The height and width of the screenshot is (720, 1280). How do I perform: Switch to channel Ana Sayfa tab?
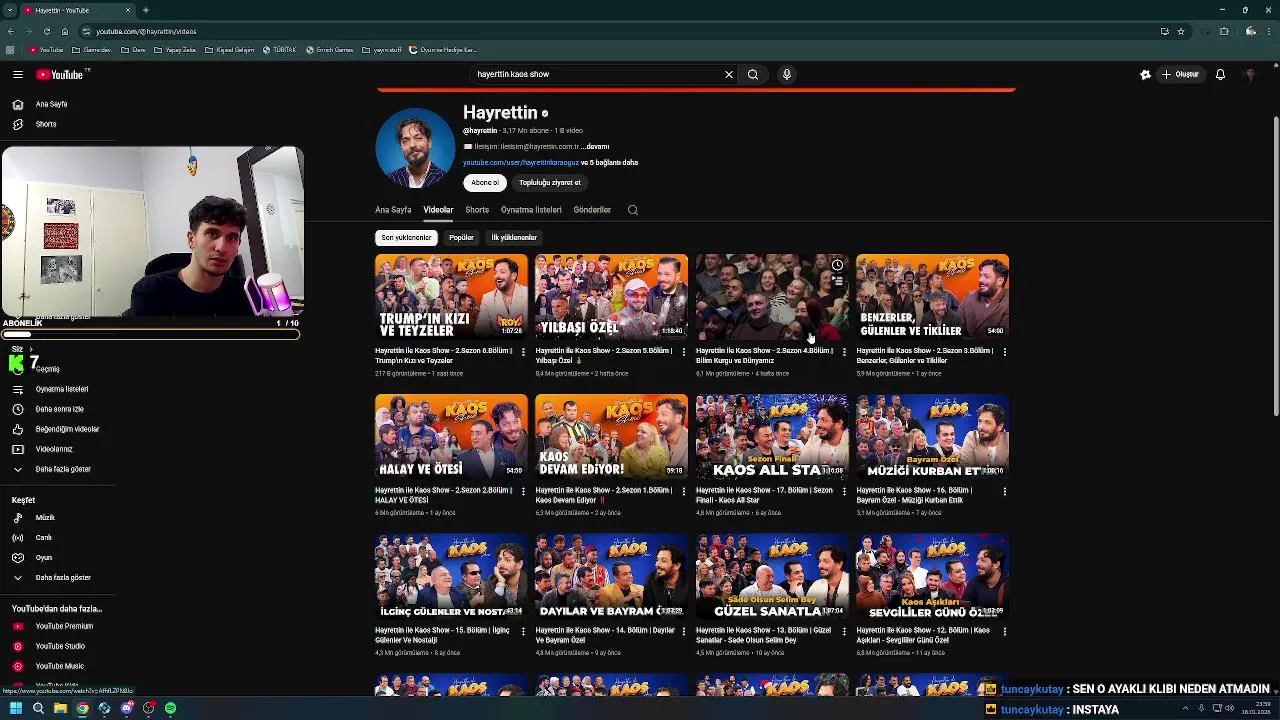[x=393, y=210]
